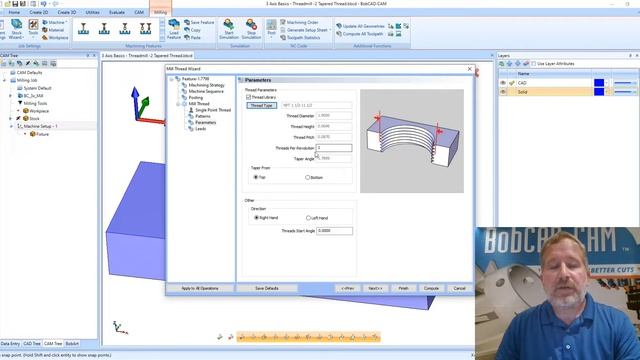Select the fourth dual-spindle machining feature icon

point(146,29)
